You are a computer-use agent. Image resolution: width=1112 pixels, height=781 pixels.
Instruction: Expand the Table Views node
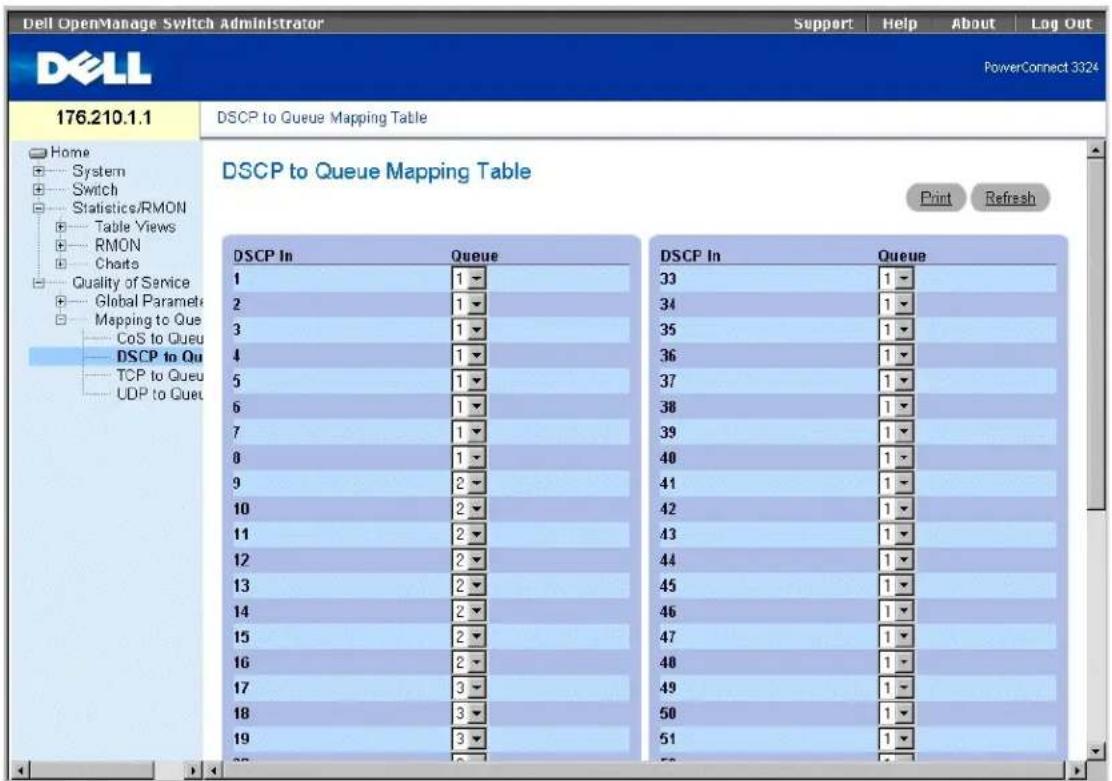tap(61, 227)
